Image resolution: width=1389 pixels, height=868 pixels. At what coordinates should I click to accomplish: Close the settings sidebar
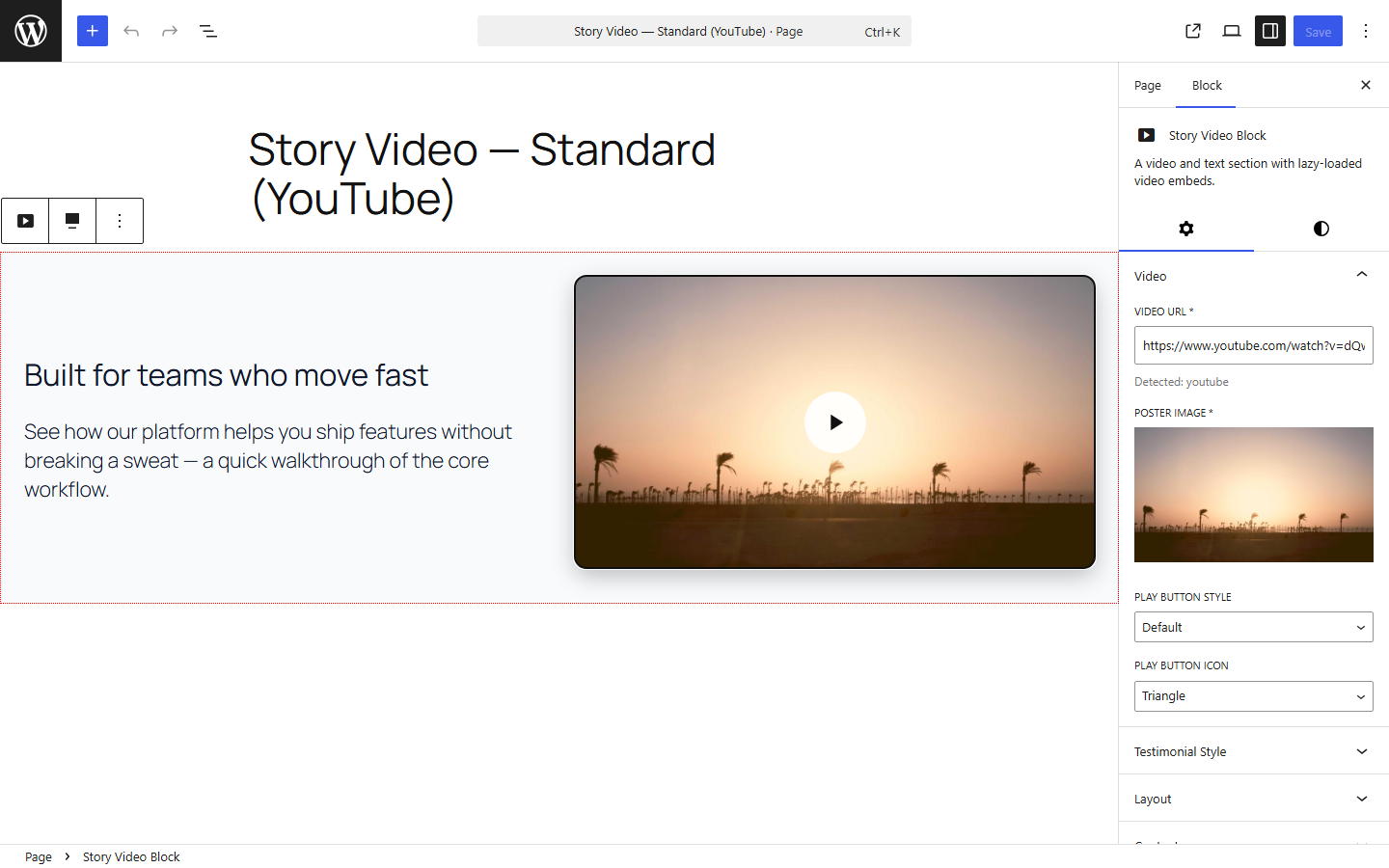tap(1366, 85)
